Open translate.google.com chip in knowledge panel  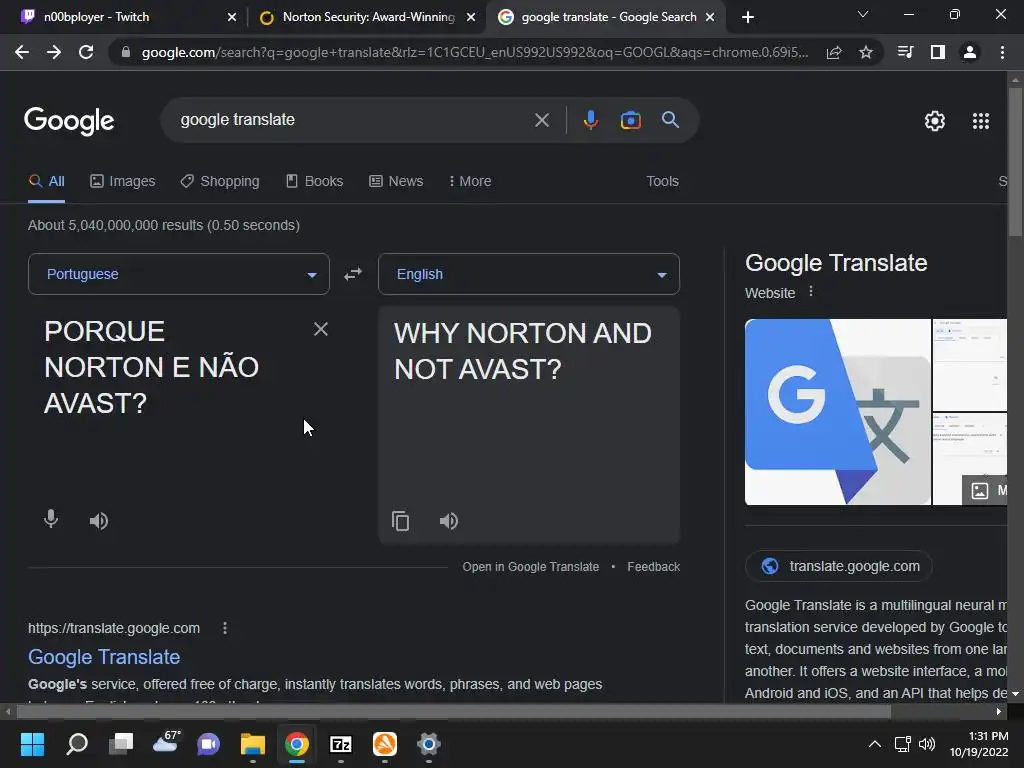click(839, 566)
